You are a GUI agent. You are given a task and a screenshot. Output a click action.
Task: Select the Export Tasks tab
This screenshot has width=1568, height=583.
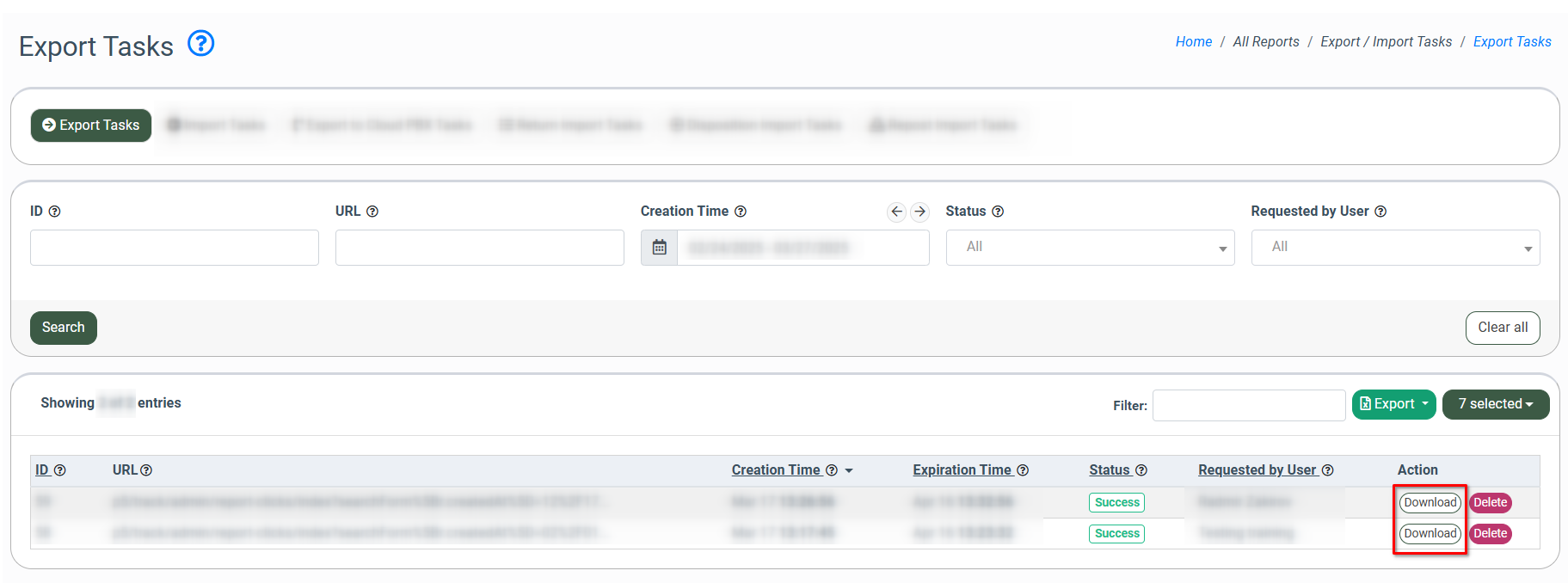[x=91, y=126]
